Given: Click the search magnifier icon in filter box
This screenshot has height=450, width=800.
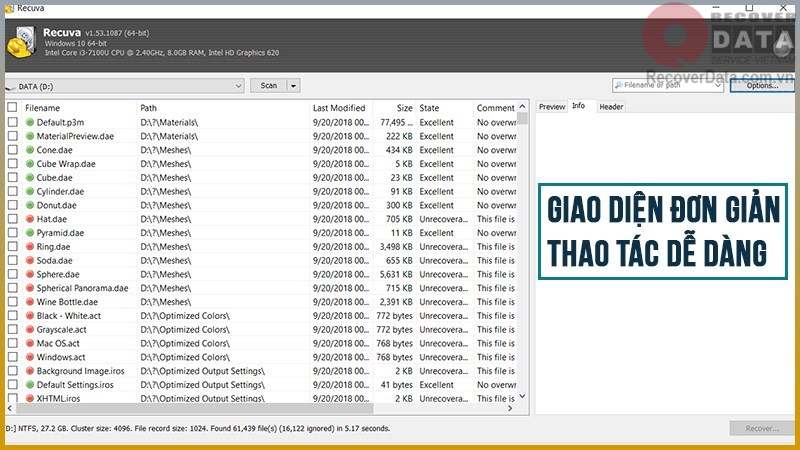Looking at the screenshot, I should point(618,85).
